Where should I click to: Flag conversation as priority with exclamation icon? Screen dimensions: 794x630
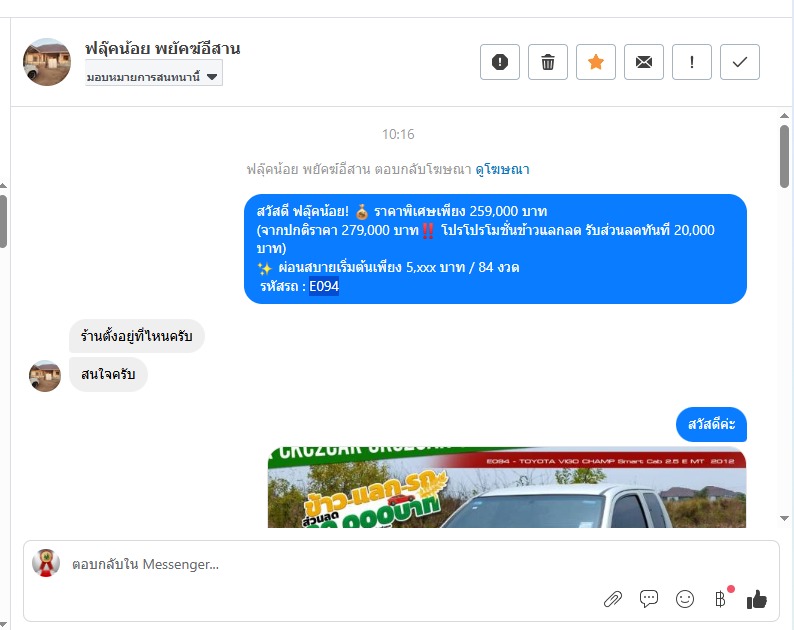(692, 62)
